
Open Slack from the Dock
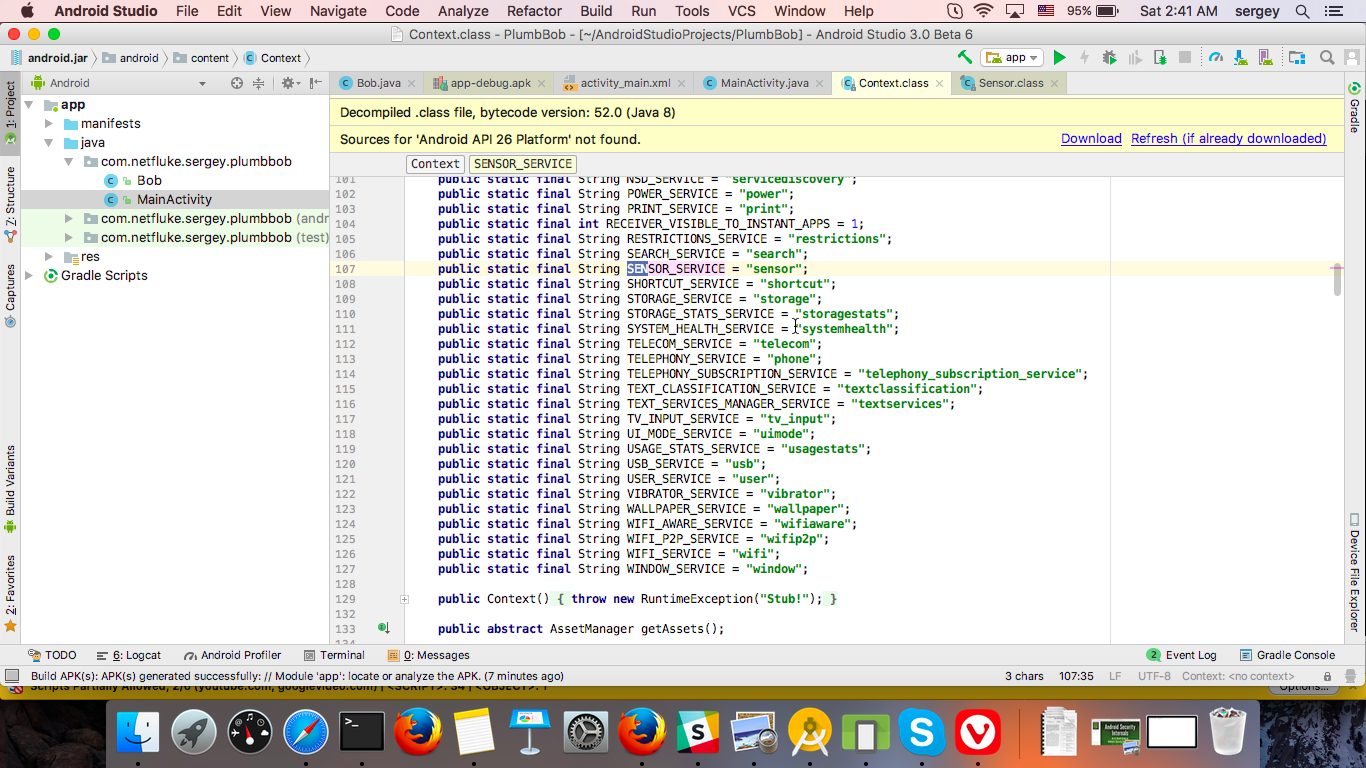[x=698, y=734]
